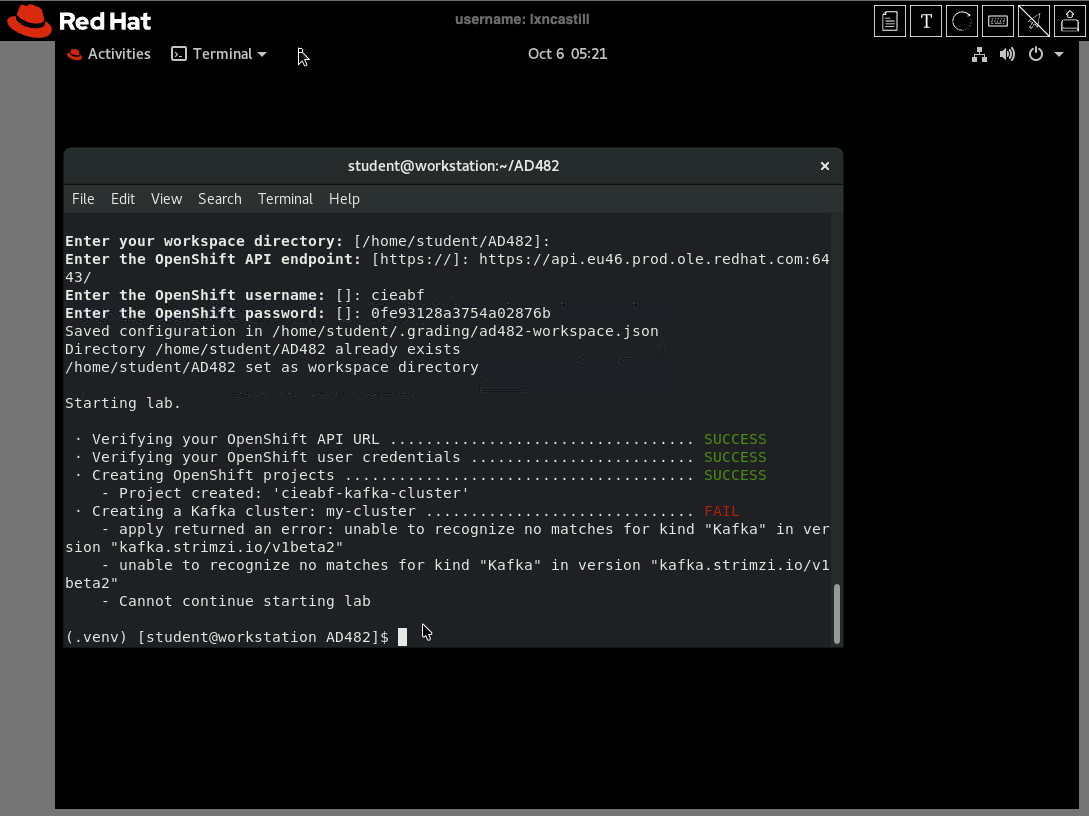The width and height of the screenshot is (1089, 816).
Task: Open the on-screen keyboard icon
Action: (998, 21)
